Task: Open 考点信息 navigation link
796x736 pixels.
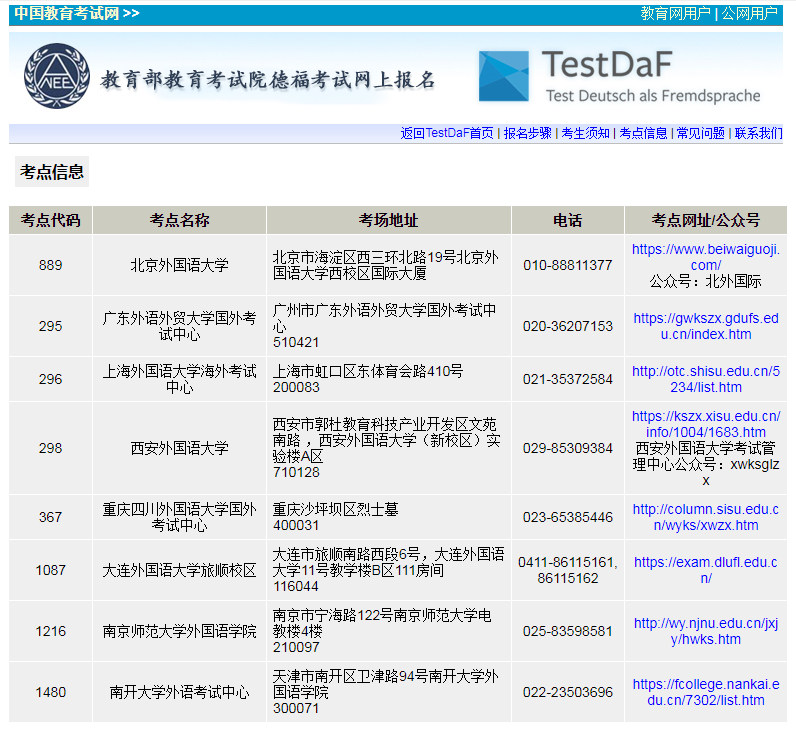Action: [x=643, y=133]
